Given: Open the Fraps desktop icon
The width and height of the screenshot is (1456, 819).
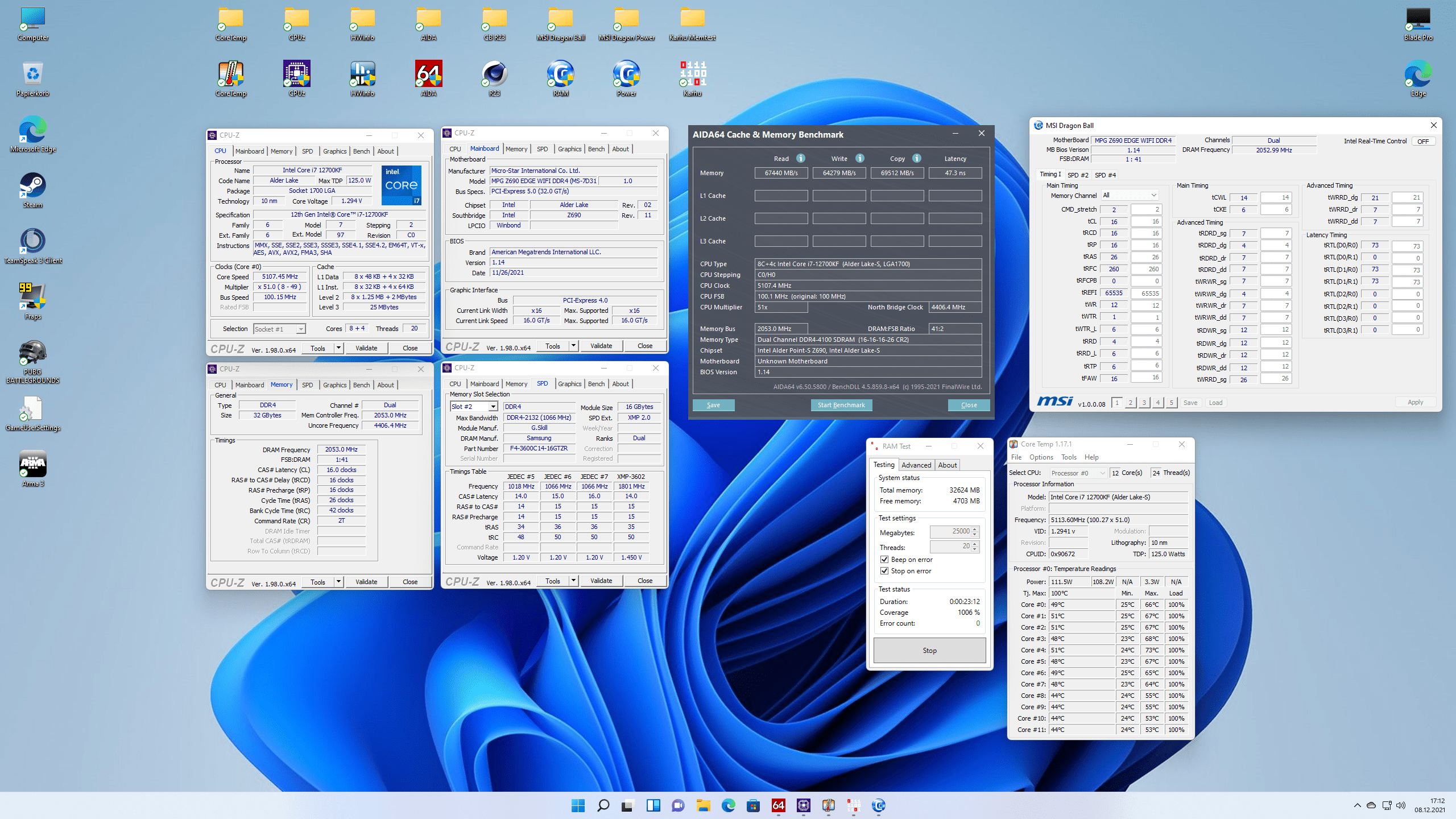Looking at the screenshot, I should (x=32, y=297).
